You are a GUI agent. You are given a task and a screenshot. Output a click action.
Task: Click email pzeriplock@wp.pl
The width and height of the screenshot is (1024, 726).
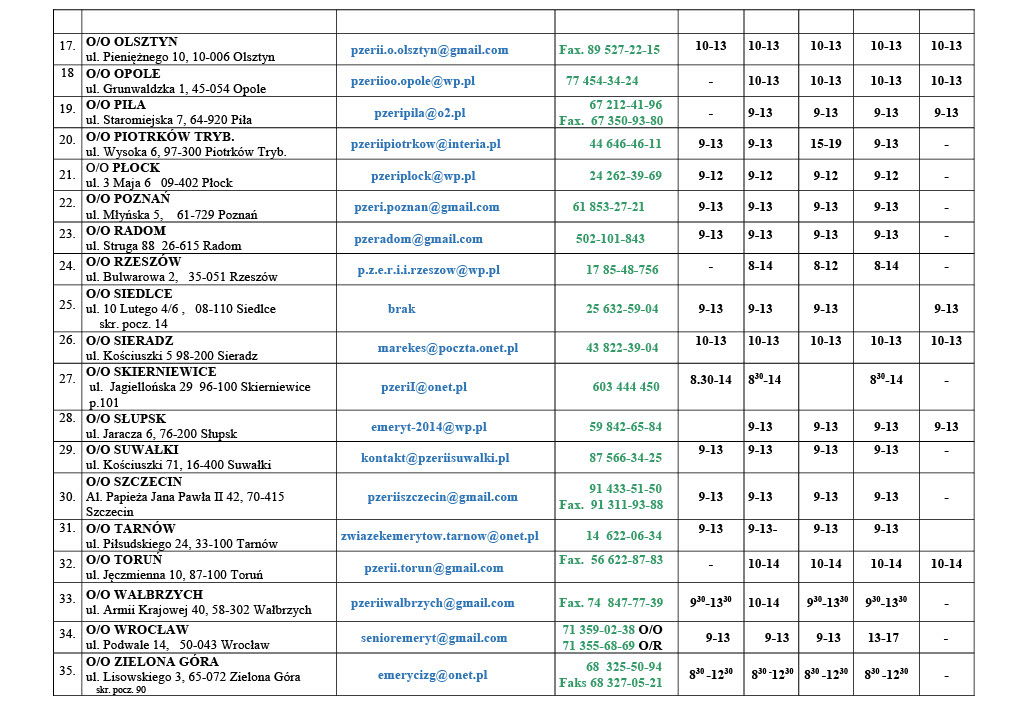[423, 176]
